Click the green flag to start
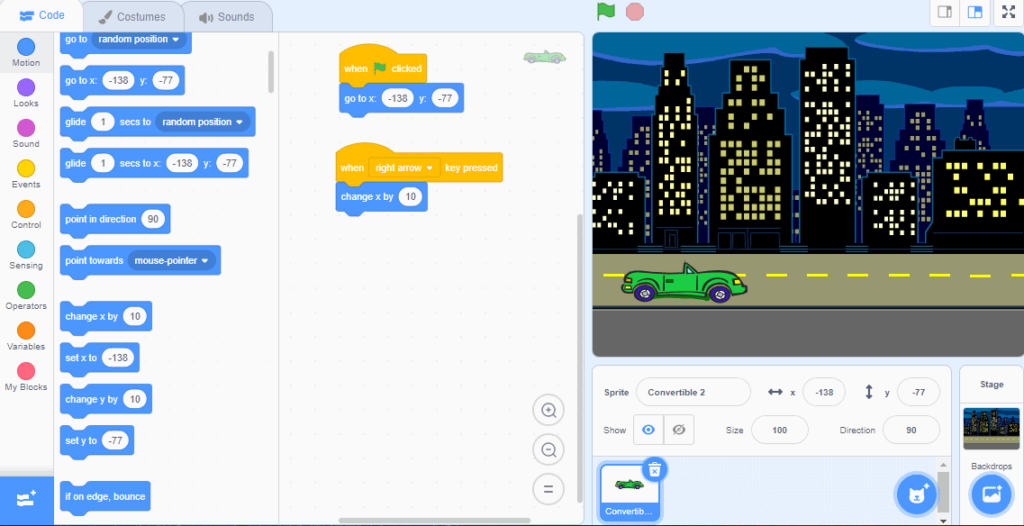This screenshot has width=1024, height=526. 605,12
